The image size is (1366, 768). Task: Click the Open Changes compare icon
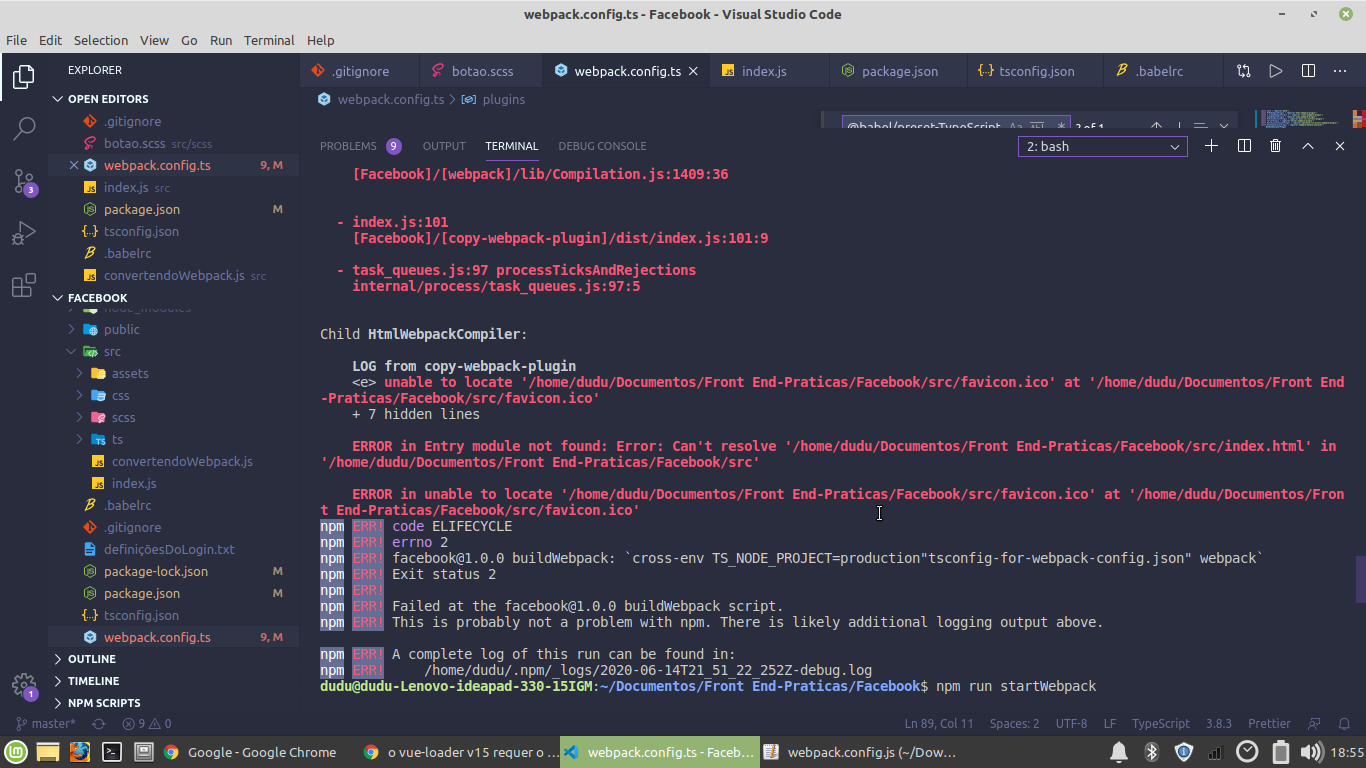pos(1243,71)
